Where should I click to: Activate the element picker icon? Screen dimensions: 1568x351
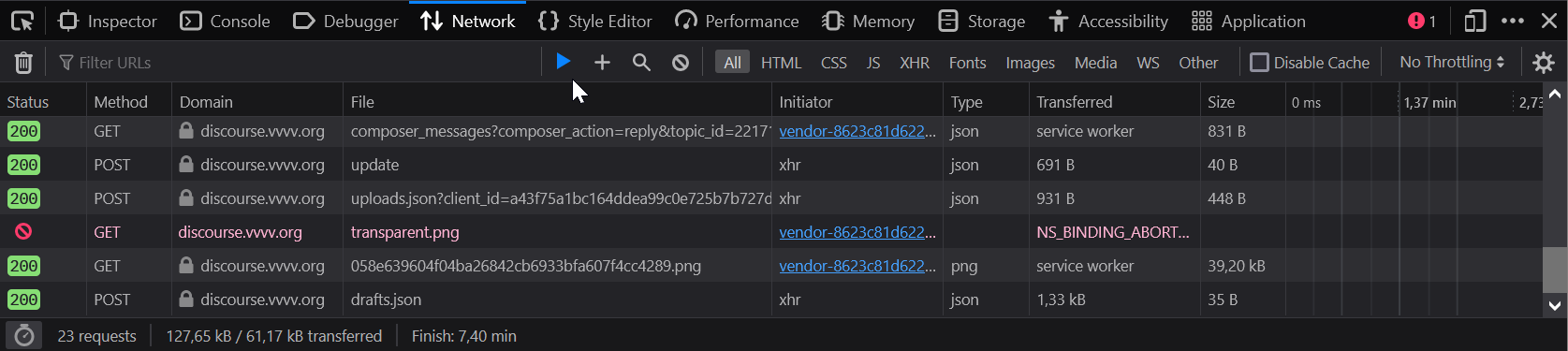22,21
